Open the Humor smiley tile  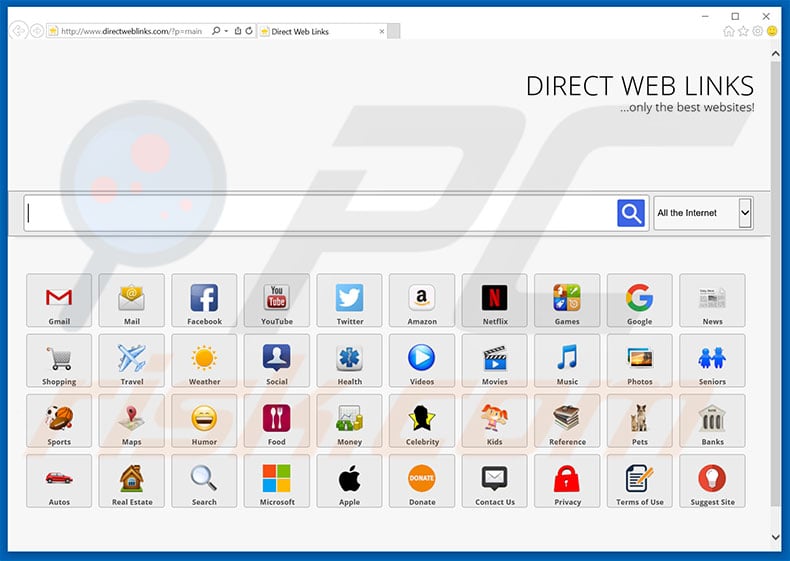pos(204,421)
